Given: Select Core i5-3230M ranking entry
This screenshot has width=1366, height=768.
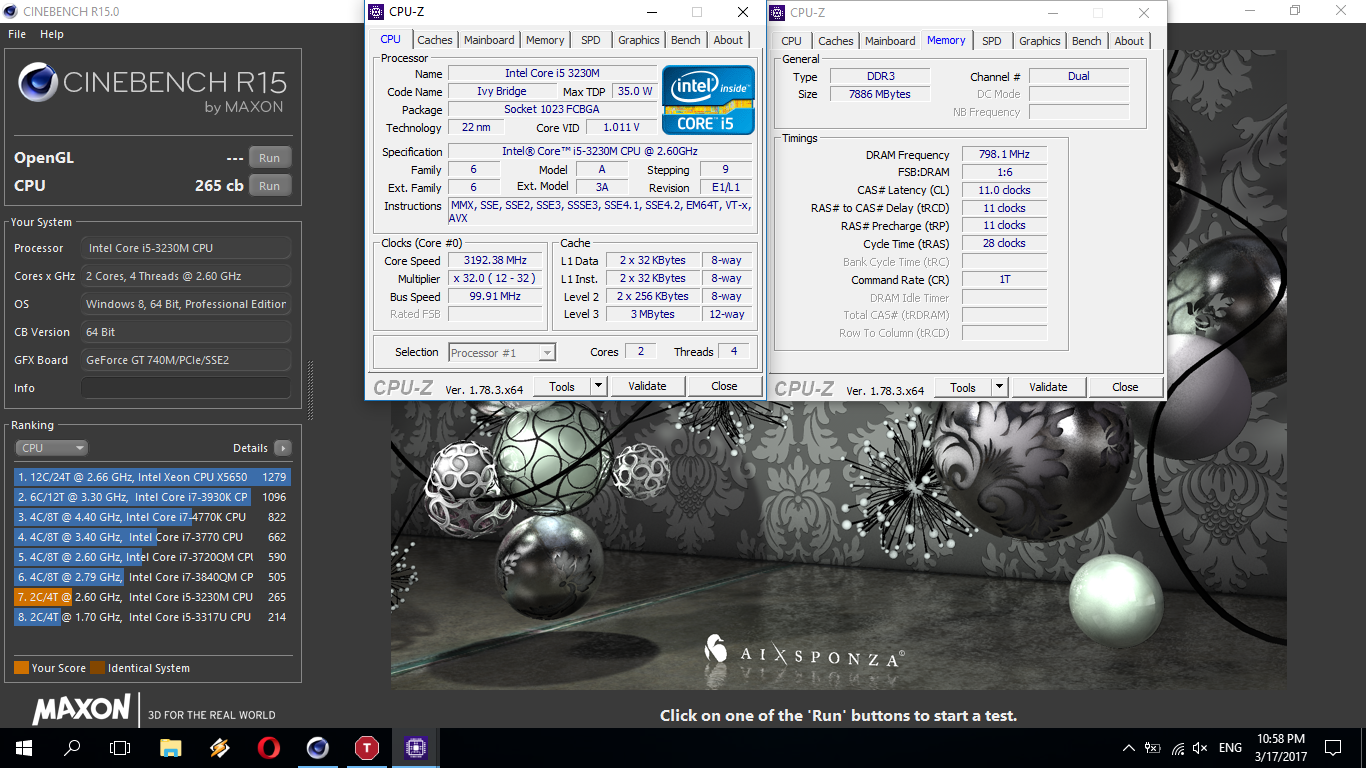Looking at the screenshot, I should click(x=152, y=597).
